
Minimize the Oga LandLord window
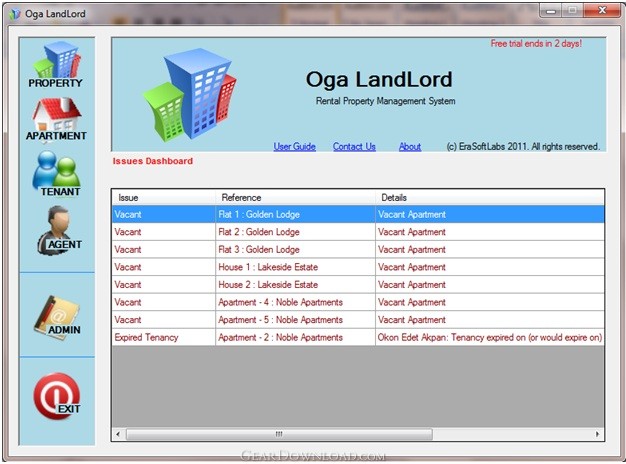point(551,11)
